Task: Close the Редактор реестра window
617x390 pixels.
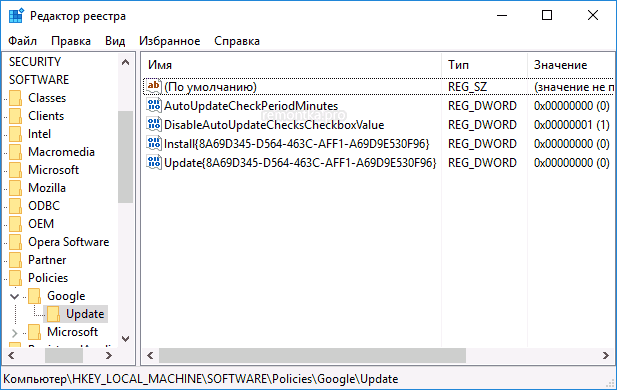Action: 593,16
